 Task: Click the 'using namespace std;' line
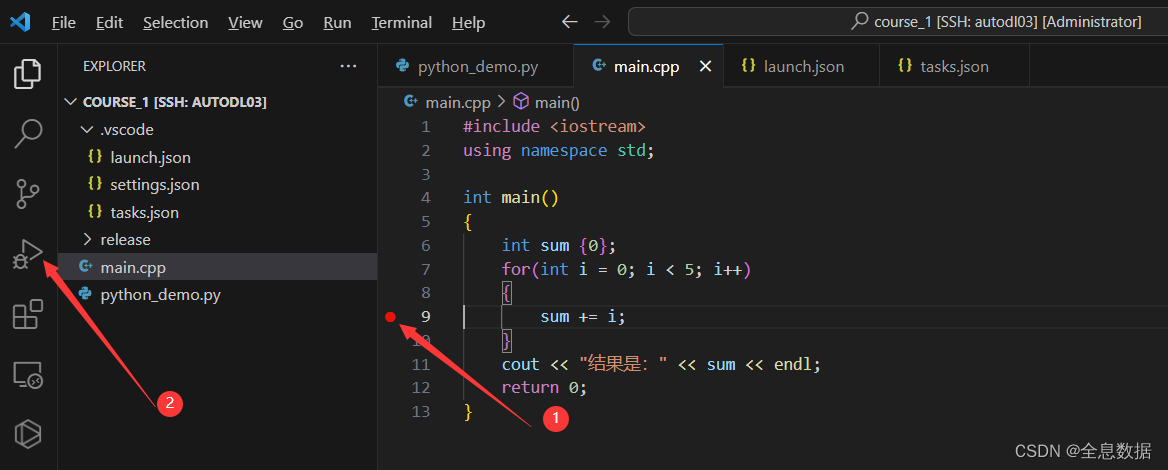click(x=559, y=150)
